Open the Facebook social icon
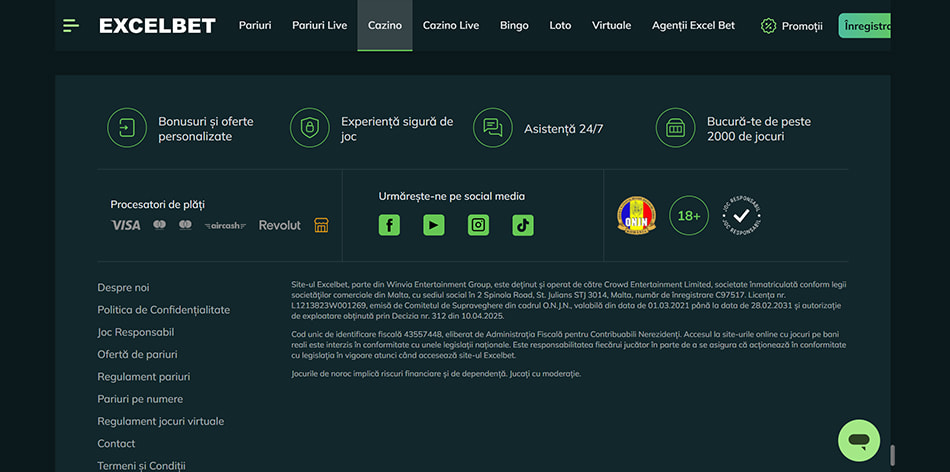The image size is (950, 472). click(389, 225)
